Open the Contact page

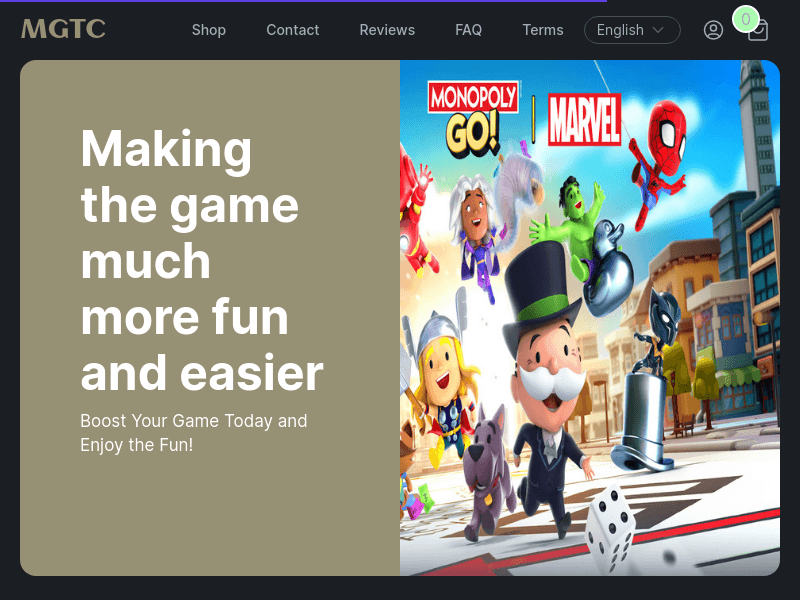click(x=293, y=30)
